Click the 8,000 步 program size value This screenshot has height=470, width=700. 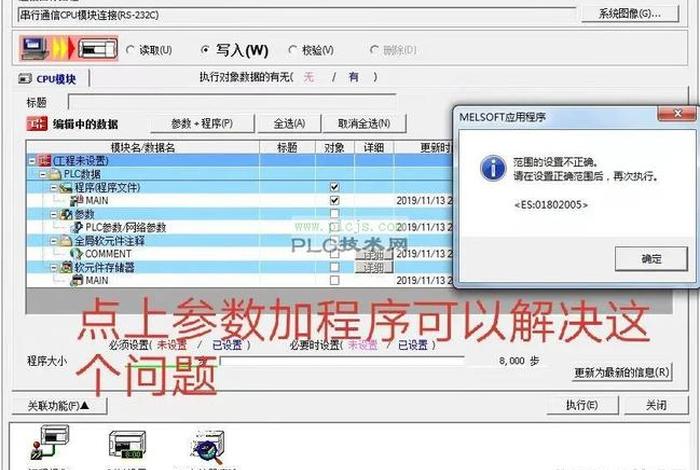tap(519, 361)
